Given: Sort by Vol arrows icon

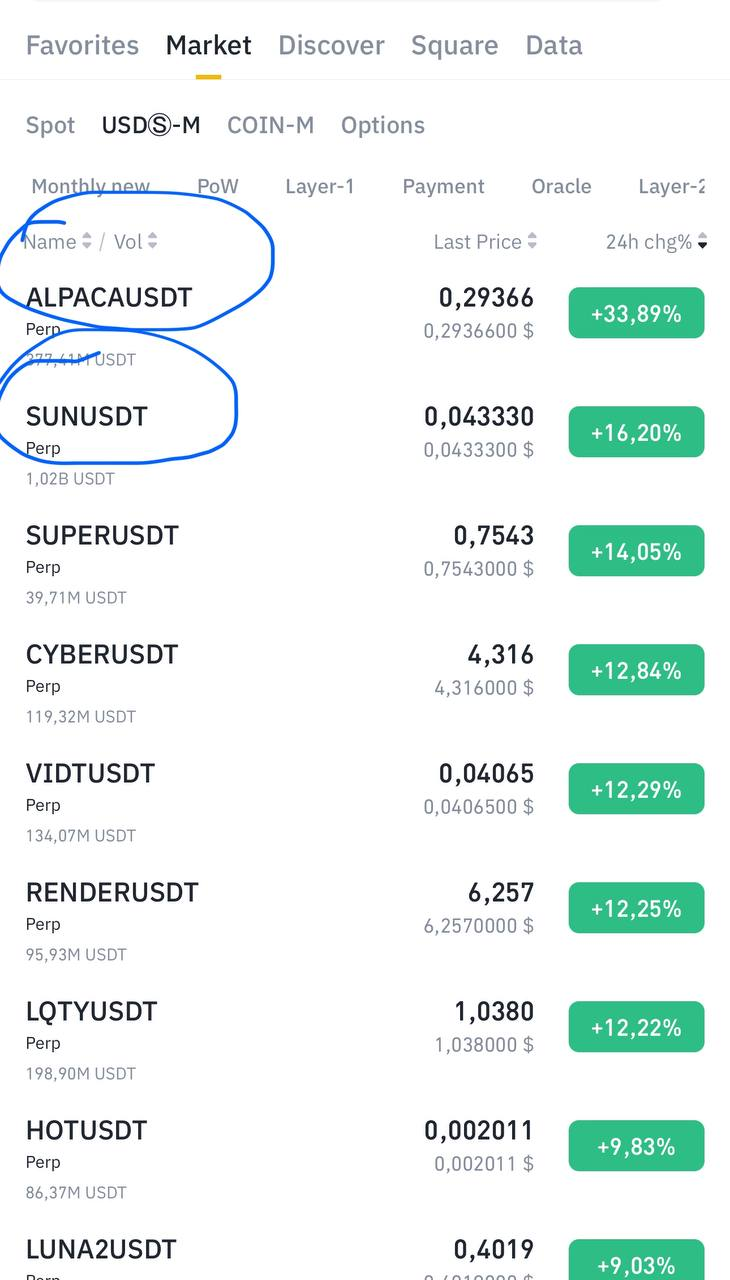Looking at the screenshot, I should tap(152, 242).
